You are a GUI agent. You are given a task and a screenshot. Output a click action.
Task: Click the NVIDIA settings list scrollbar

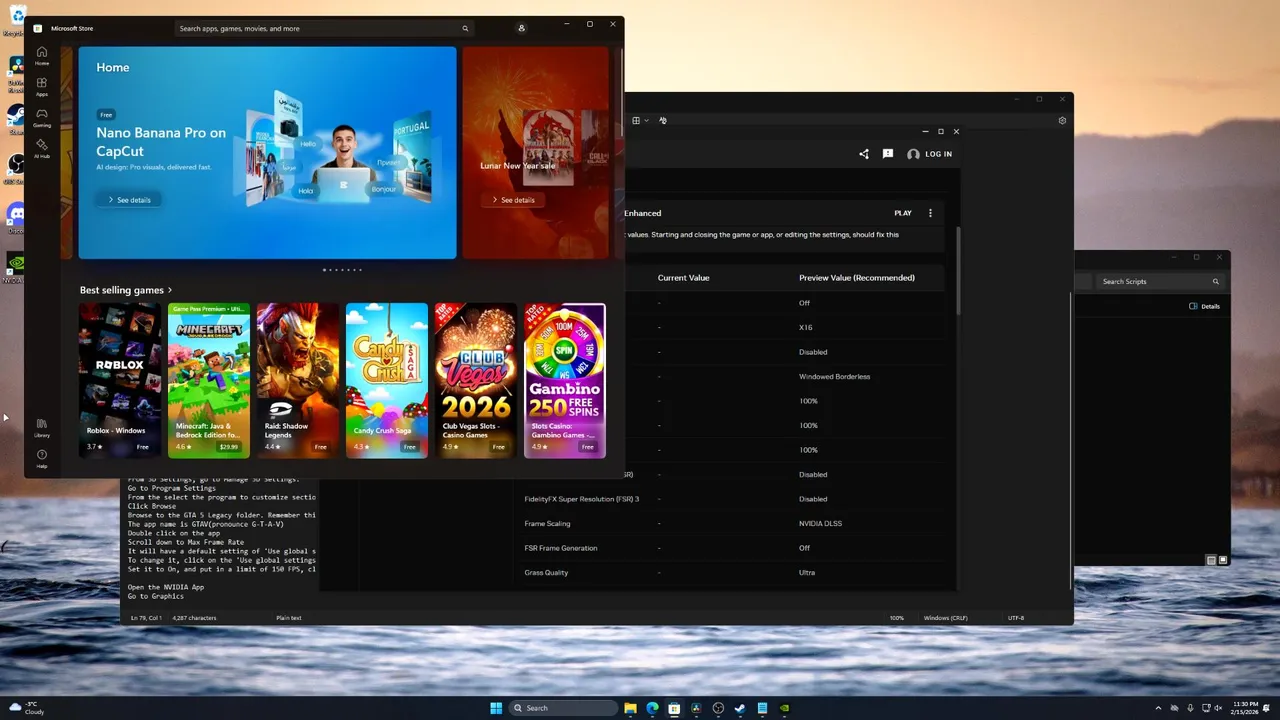click(958, 270)
